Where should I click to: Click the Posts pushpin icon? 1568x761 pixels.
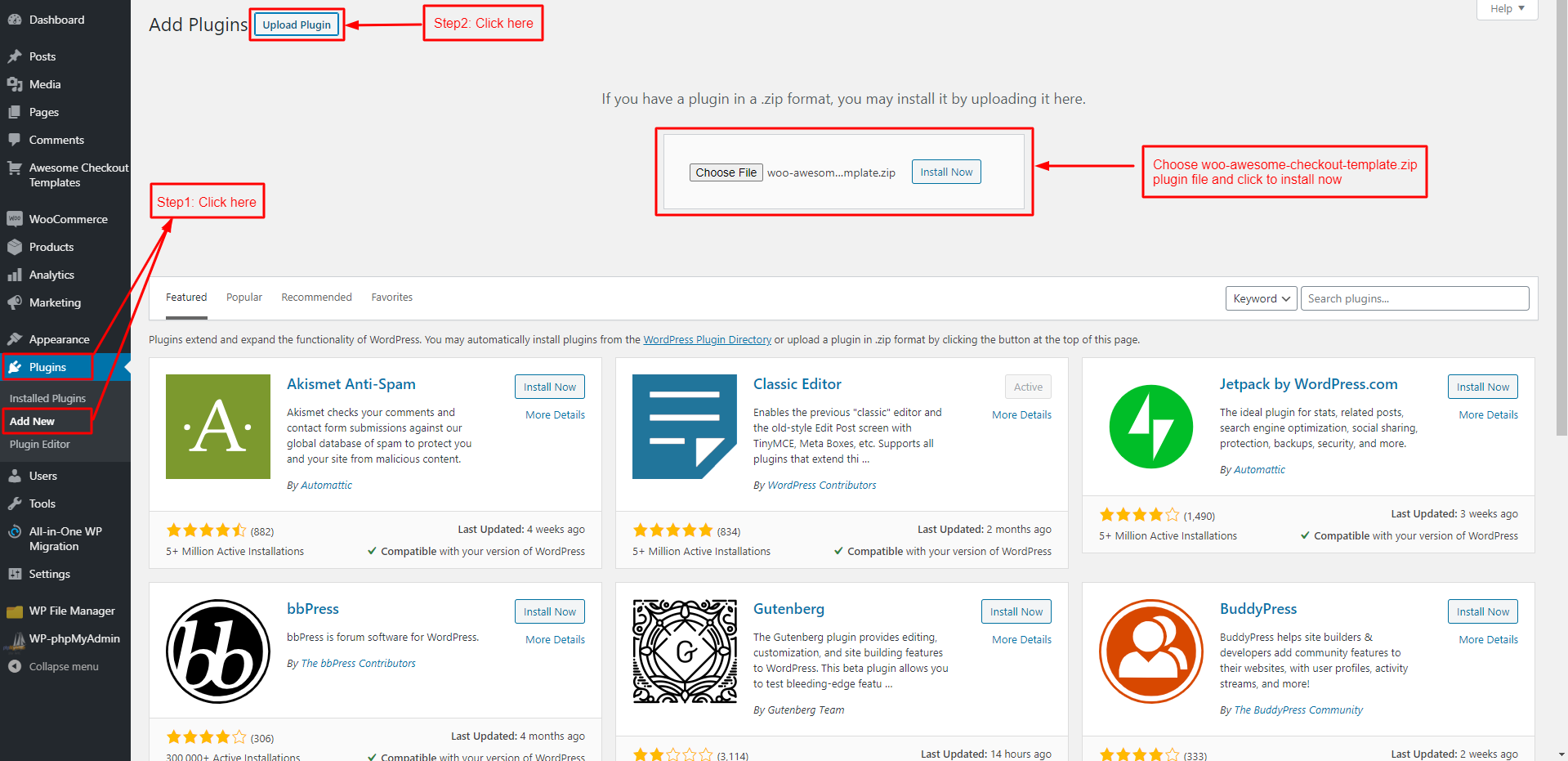(x=15, y=56)
